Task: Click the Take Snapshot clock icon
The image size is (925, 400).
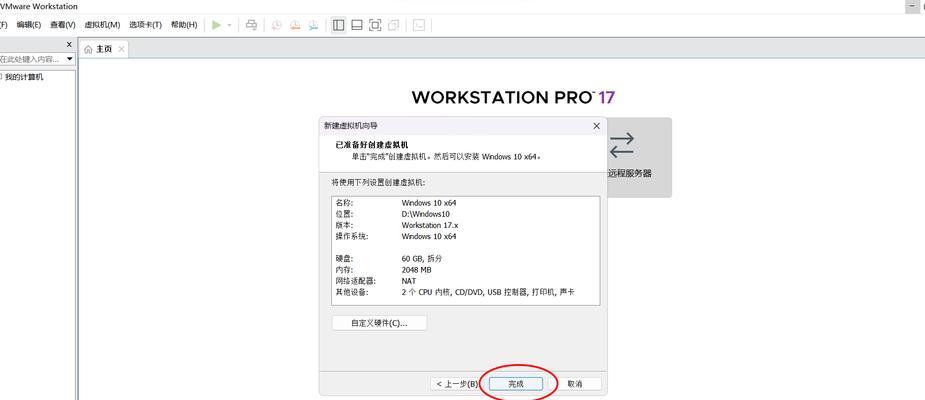Action: click(276, 25)
